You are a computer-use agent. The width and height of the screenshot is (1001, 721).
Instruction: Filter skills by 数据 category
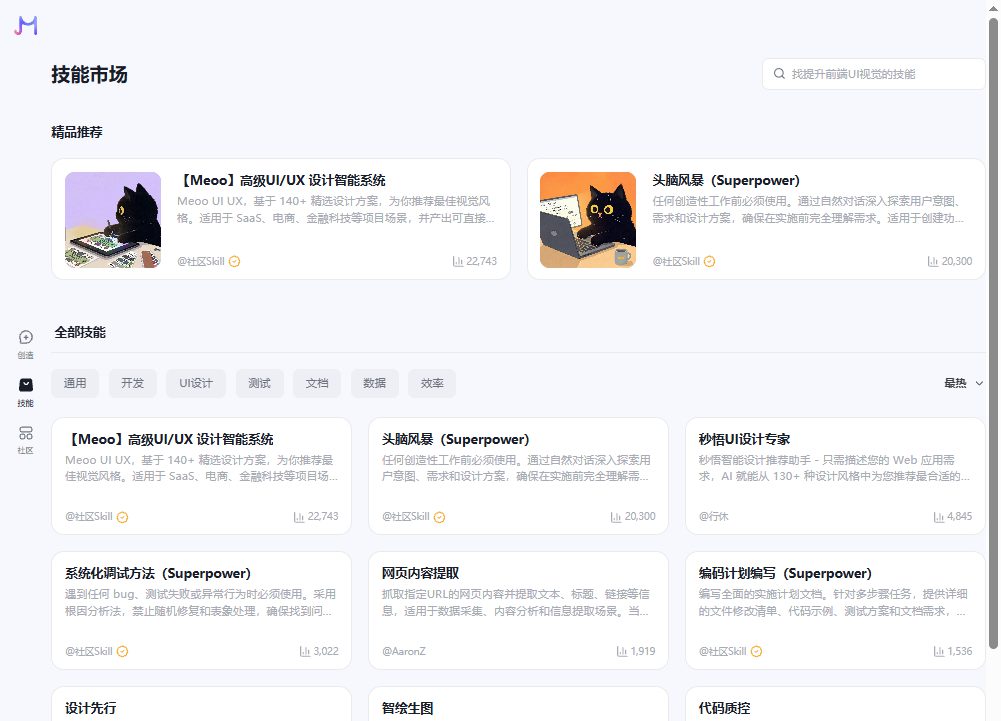point(375,383)
